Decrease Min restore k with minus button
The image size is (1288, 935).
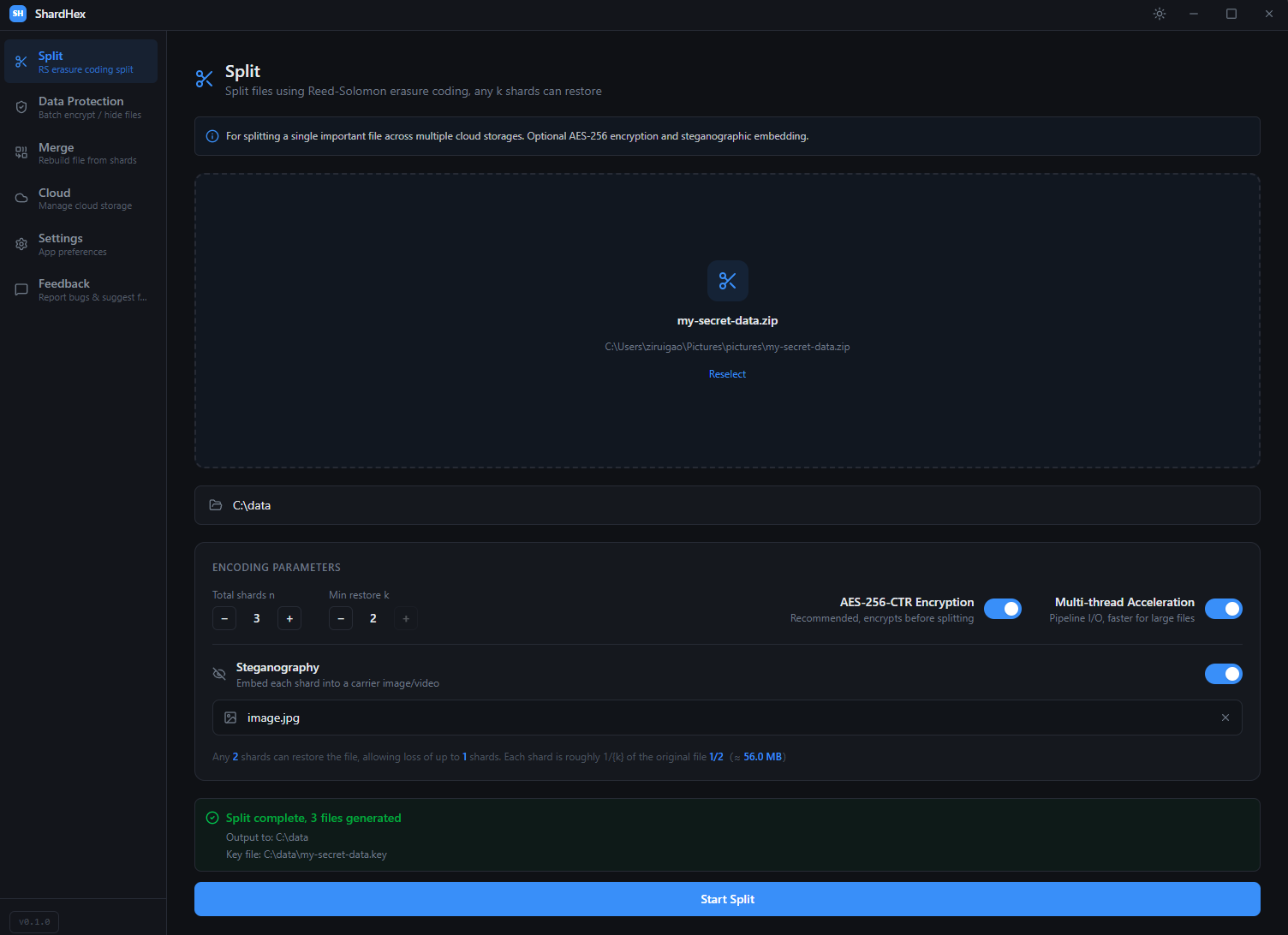[340, 617]
